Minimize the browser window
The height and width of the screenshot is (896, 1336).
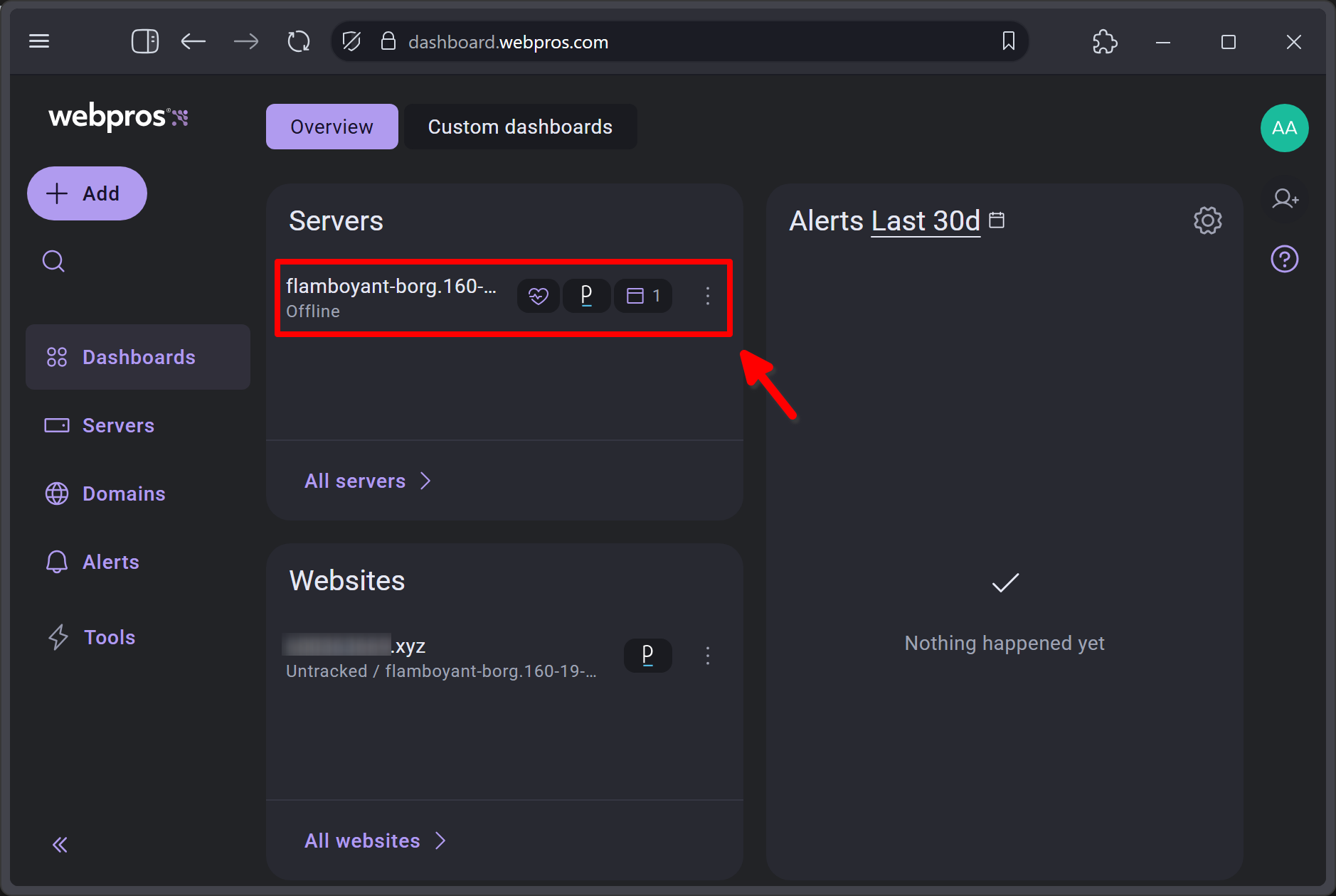(1163, 42)
